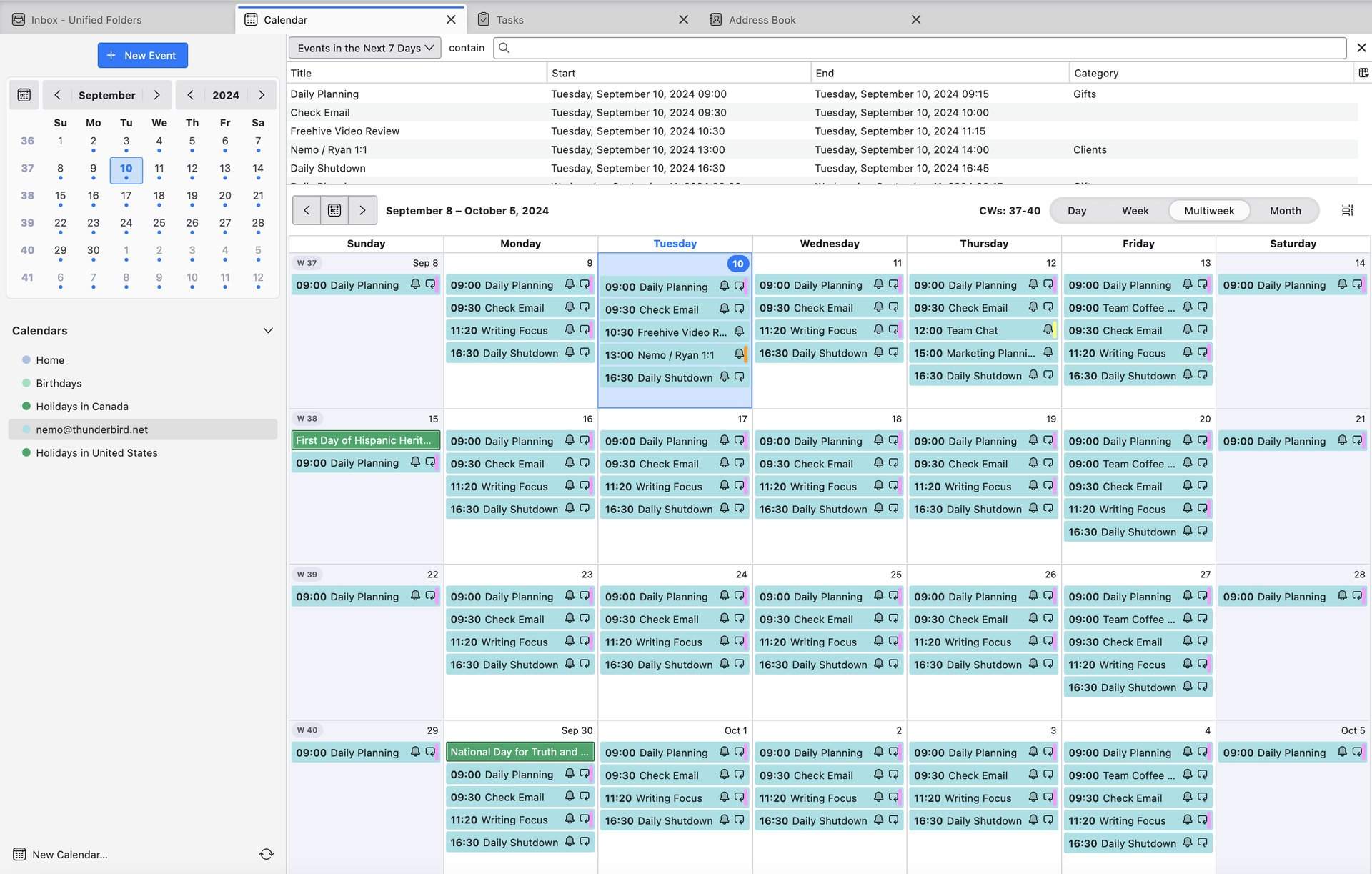
Task: Go to next month in mini calendar
Action: pyautogui.click(x=156, y=95)
